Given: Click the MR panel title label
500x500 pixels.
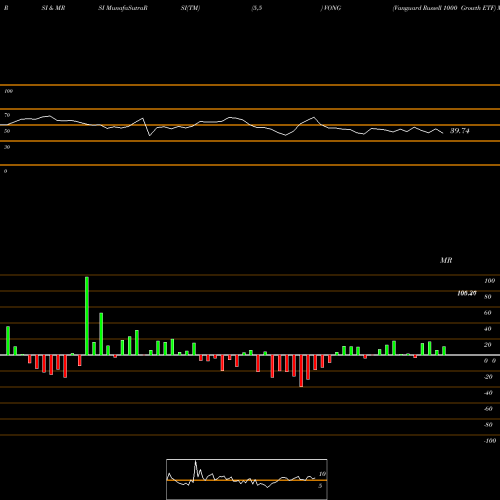Looking at the screenshot, I should click(446, 260).
